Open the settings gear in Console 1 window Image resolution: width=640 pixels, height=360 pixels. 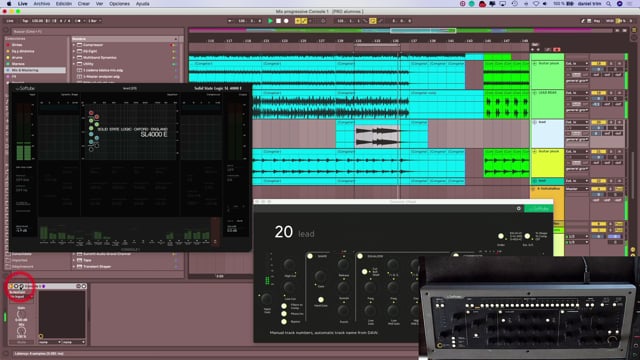[518, 209]
